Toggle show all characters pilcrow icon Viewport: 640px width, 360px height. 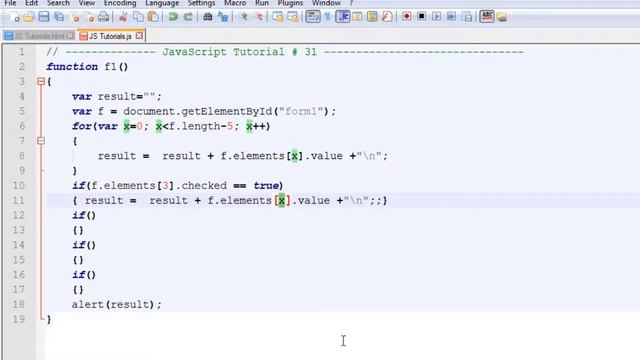point(327,17)
